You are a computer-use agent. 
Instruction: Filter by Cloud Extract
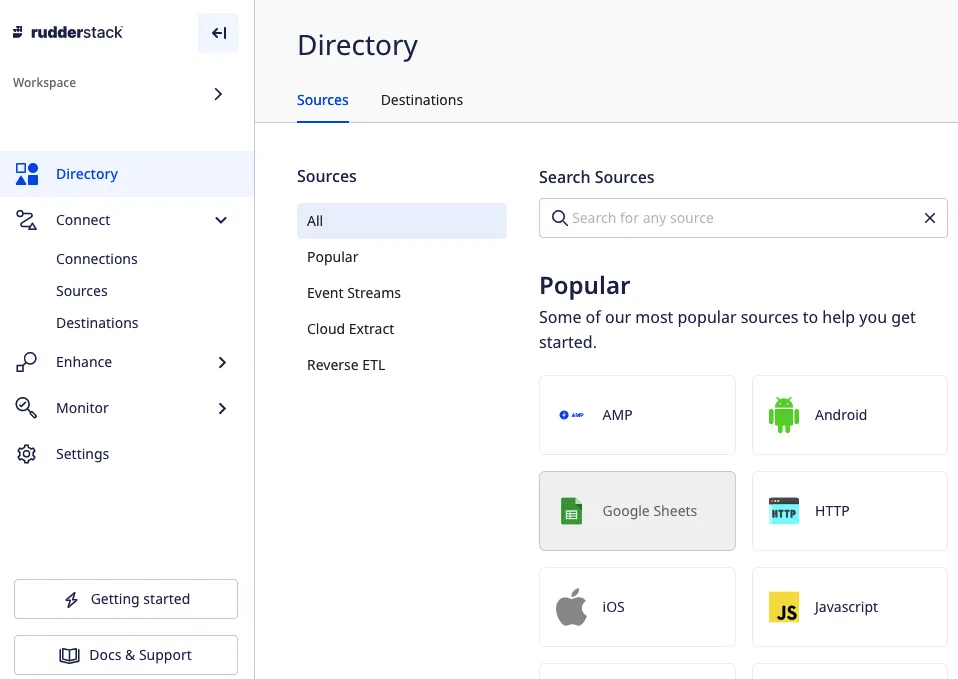click(x=351, y=329)
